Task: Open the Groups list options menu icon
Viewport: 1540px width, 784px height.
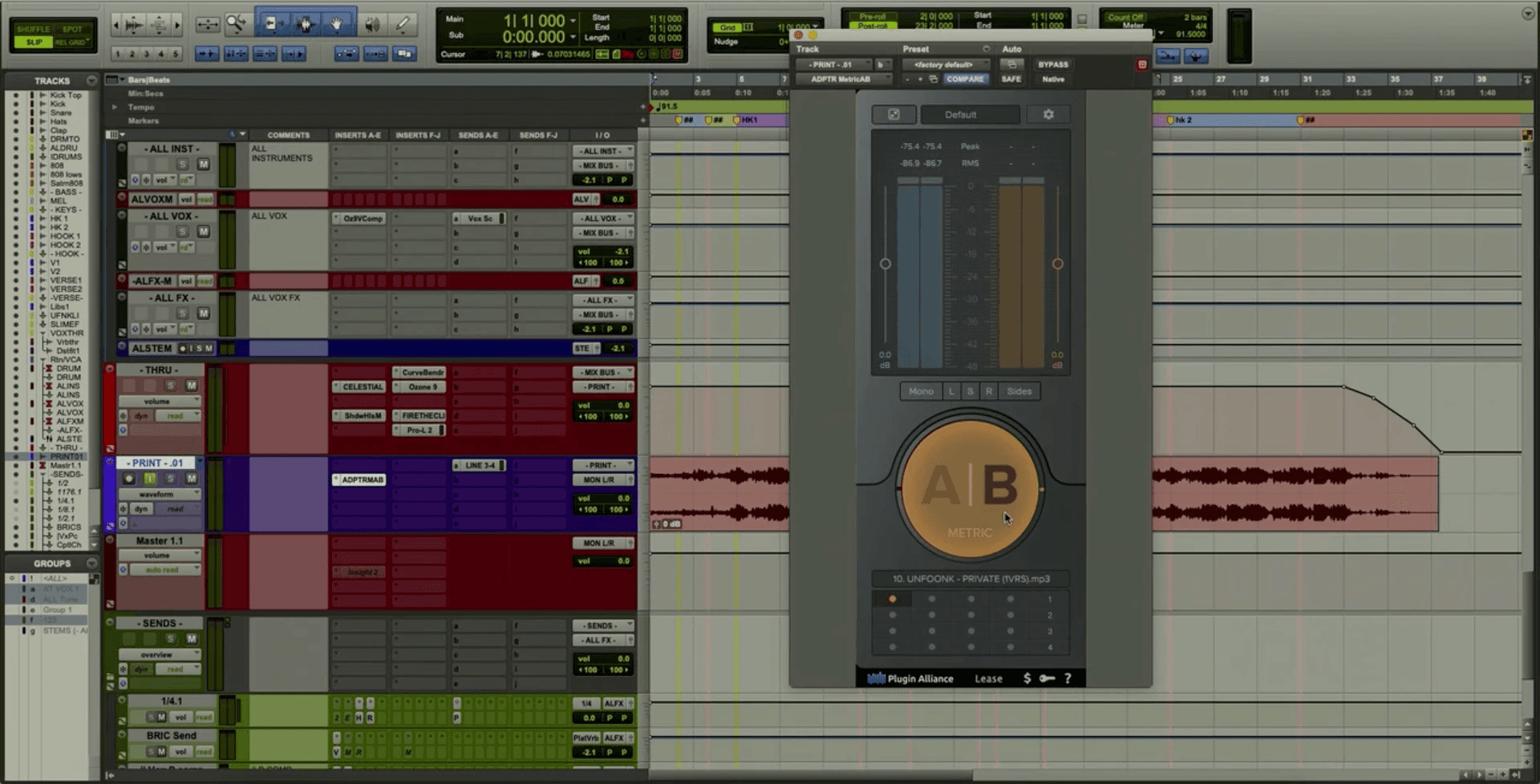Action: pyautogui.click(x=91, y=563)
